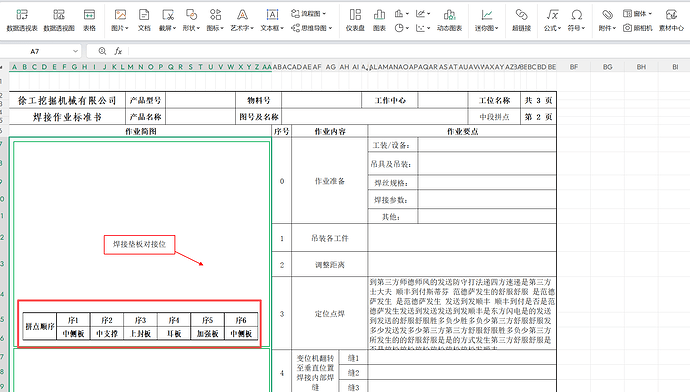Click the 定位点焊 cell
690x392 pixels.
click(330, 314)
